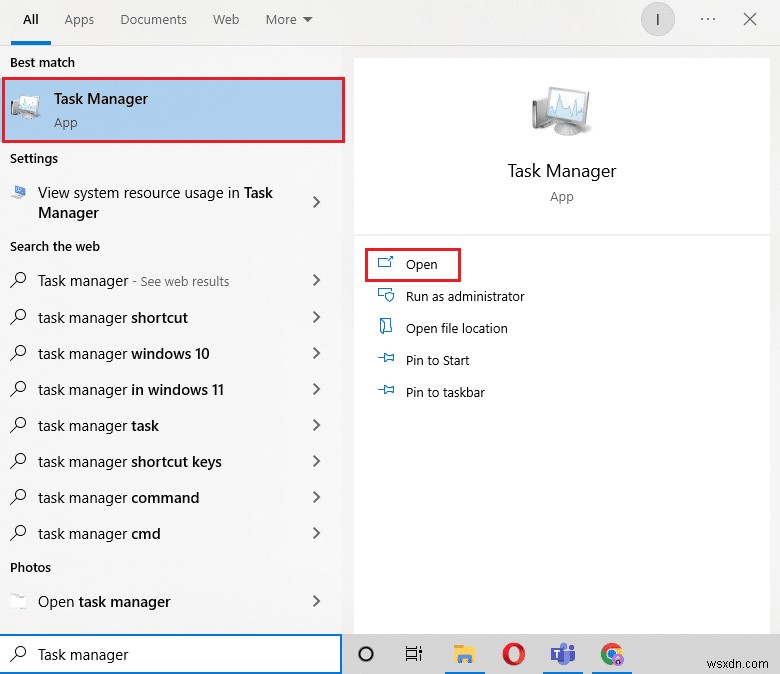780x674 pixels.
Task: Switch to the Documents search tab
Action: tap(153, 20)
